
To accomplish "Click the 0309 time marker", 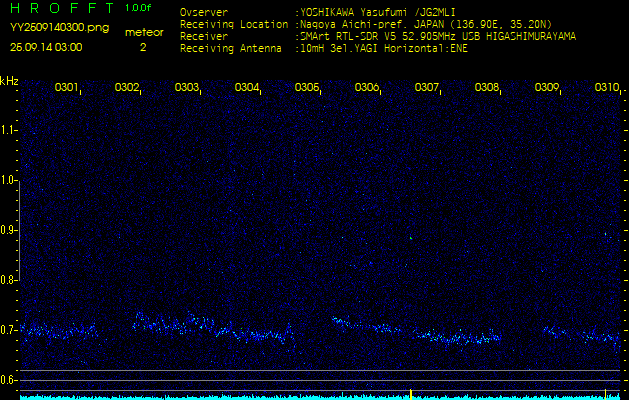I will 547,88.
